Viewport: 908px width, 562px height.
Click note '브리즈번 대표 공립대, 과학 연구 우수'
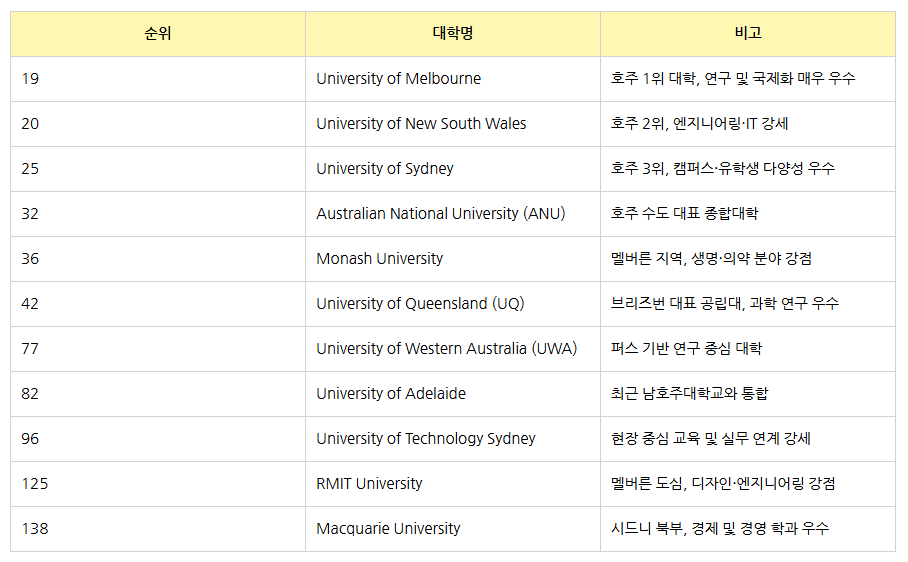pos(724,303)
